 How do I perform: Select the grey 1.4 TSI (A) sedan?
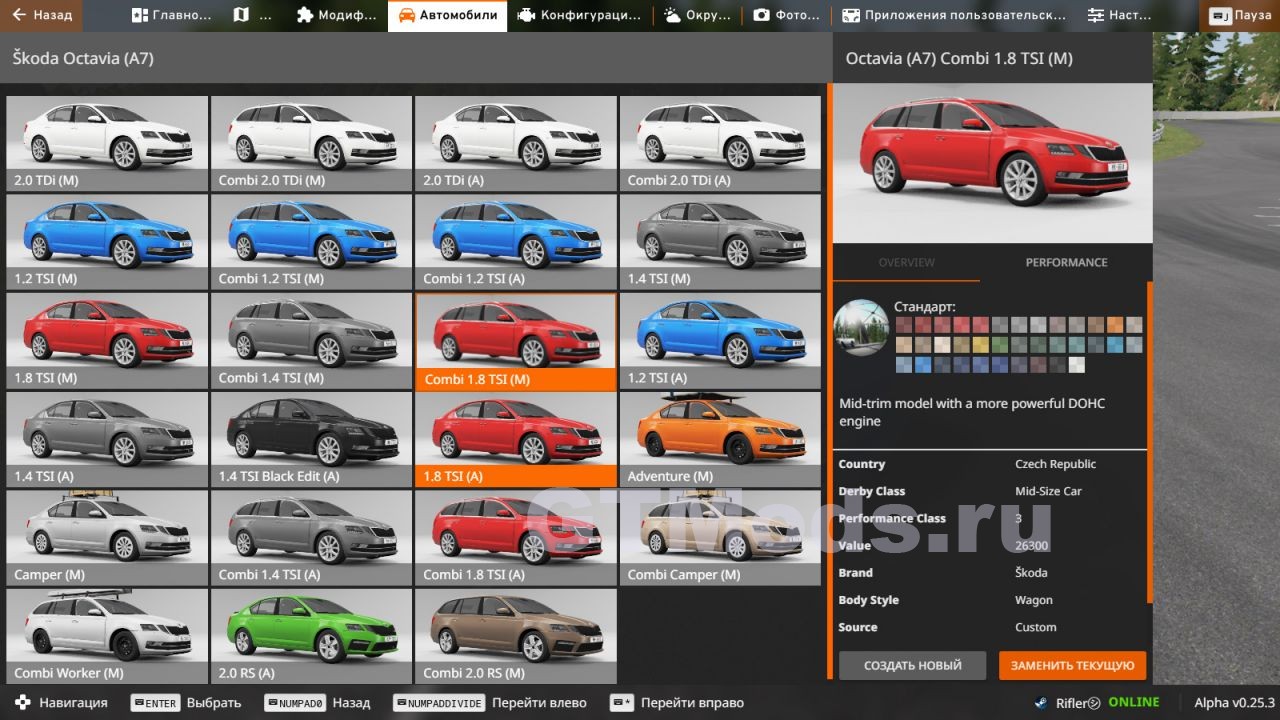point(107,438)
